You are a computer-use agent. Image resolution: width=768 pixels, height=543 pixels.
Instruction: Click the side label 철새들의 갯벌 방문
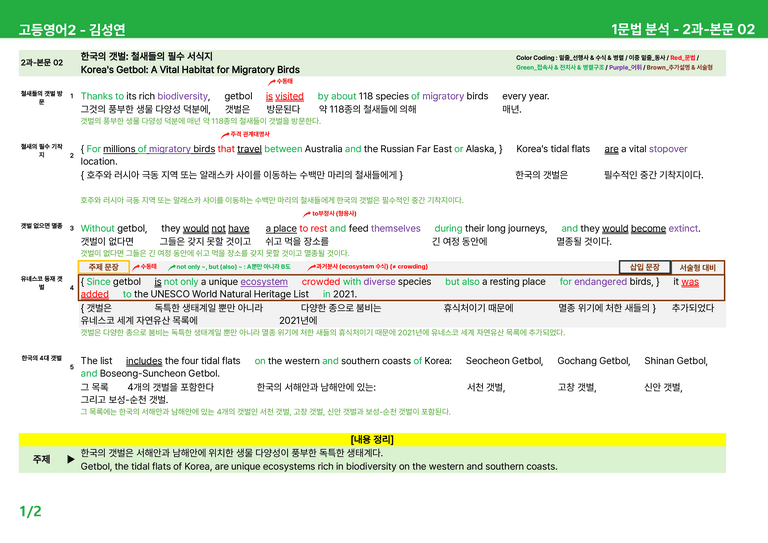(42, 97)
